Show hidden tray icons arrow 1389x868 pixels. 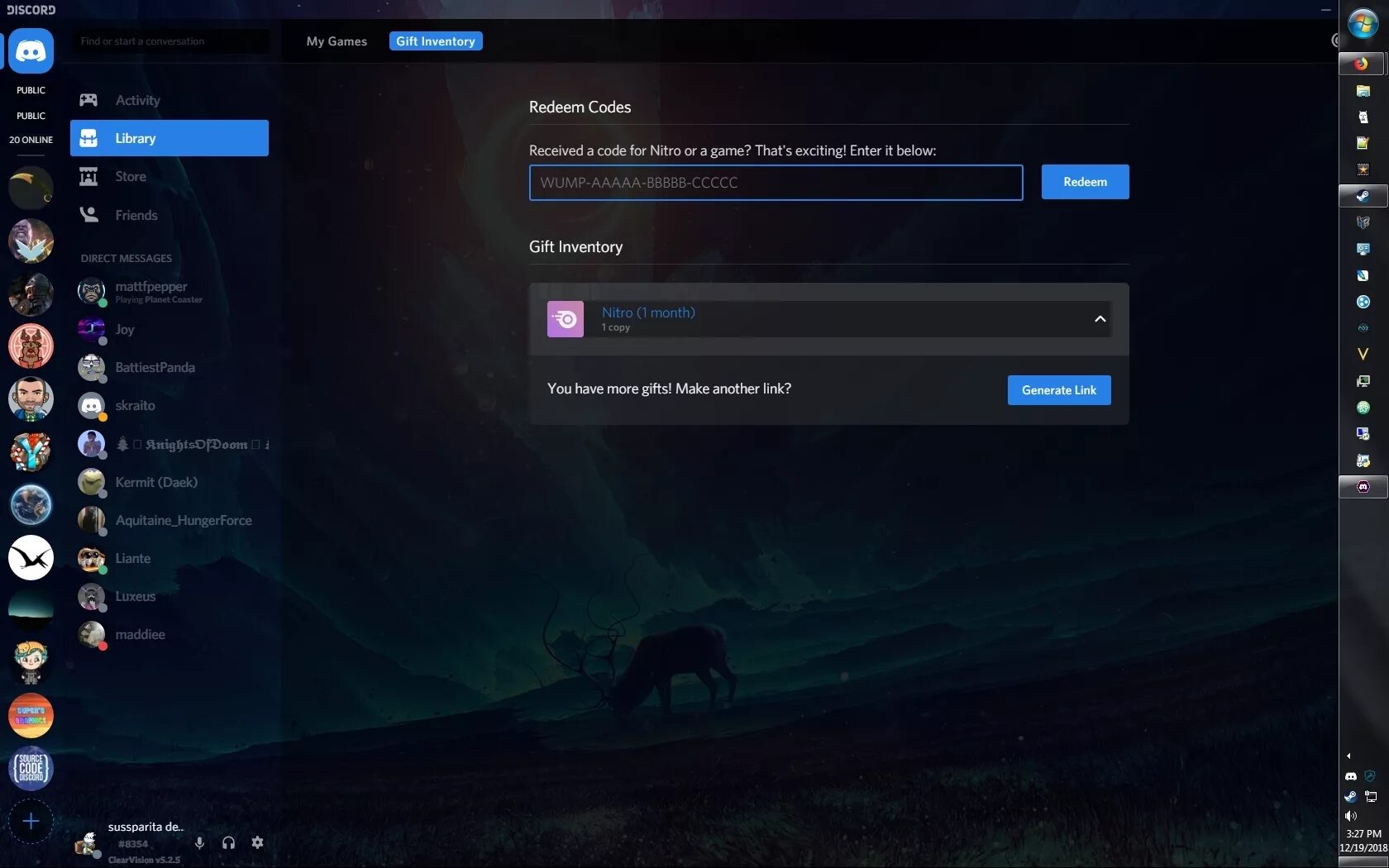(x=1348, y=756)
